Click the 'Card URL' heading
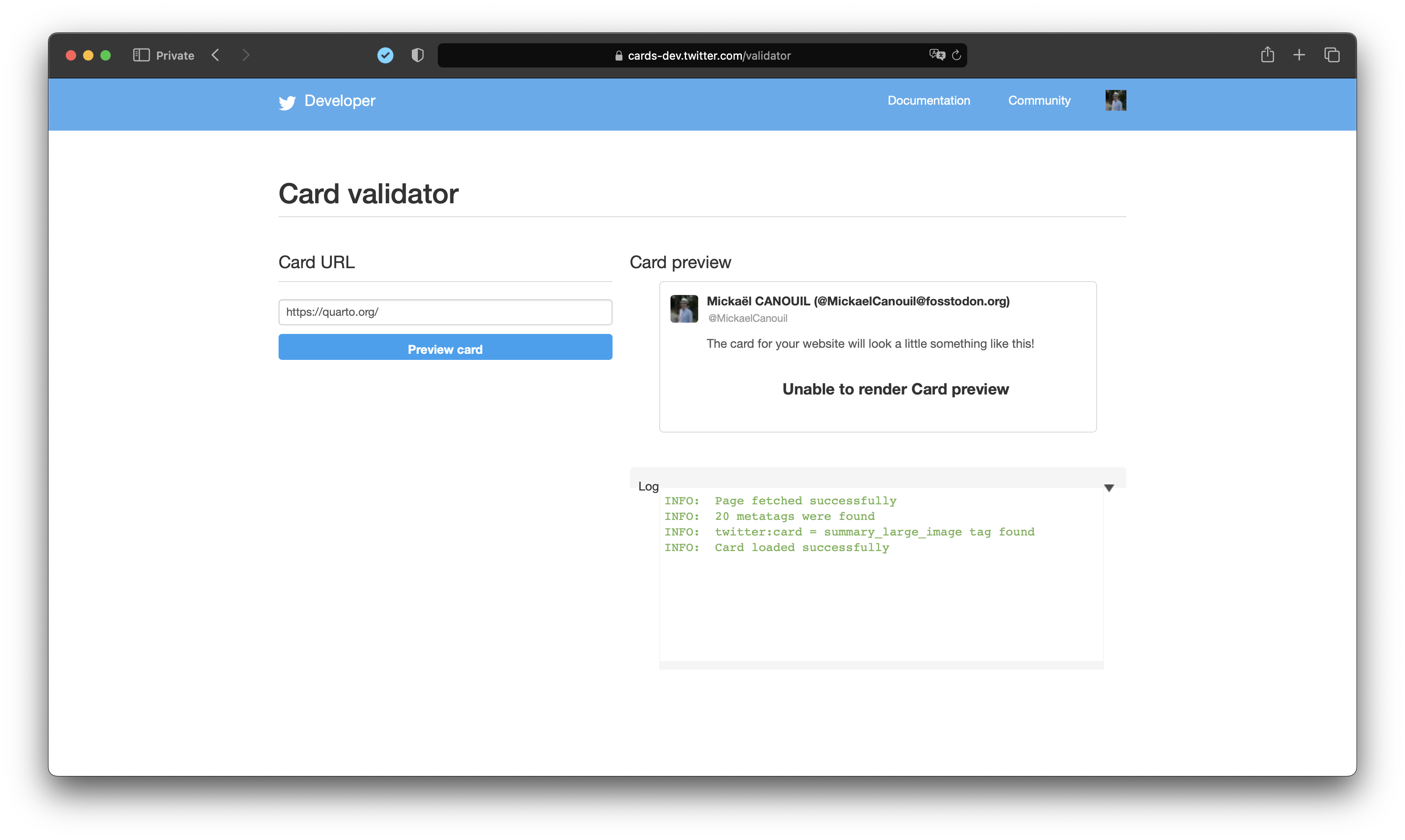 [x=317, y=263]
